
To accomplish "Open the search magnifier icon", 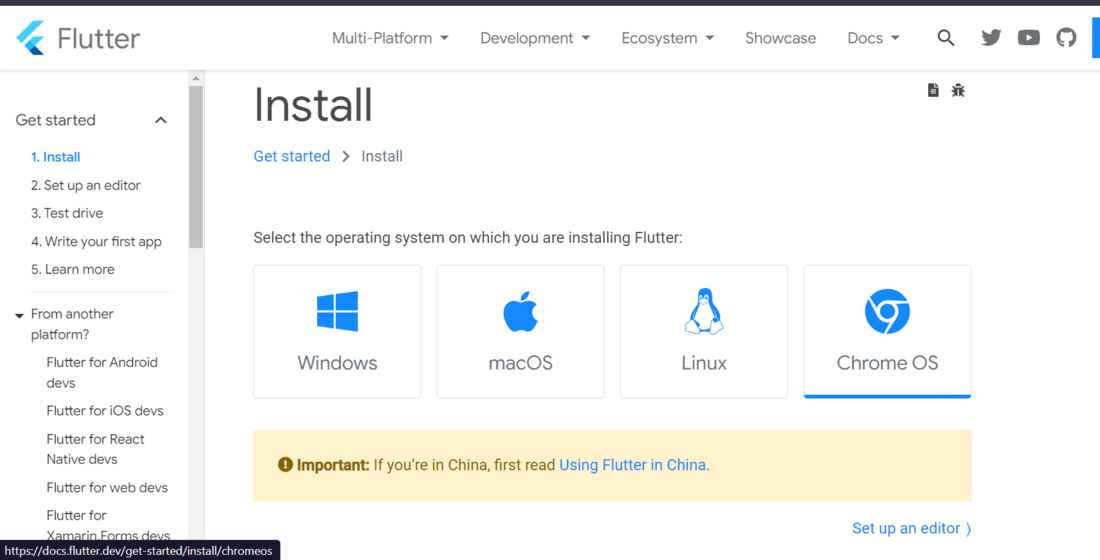I will click(946, 38).
